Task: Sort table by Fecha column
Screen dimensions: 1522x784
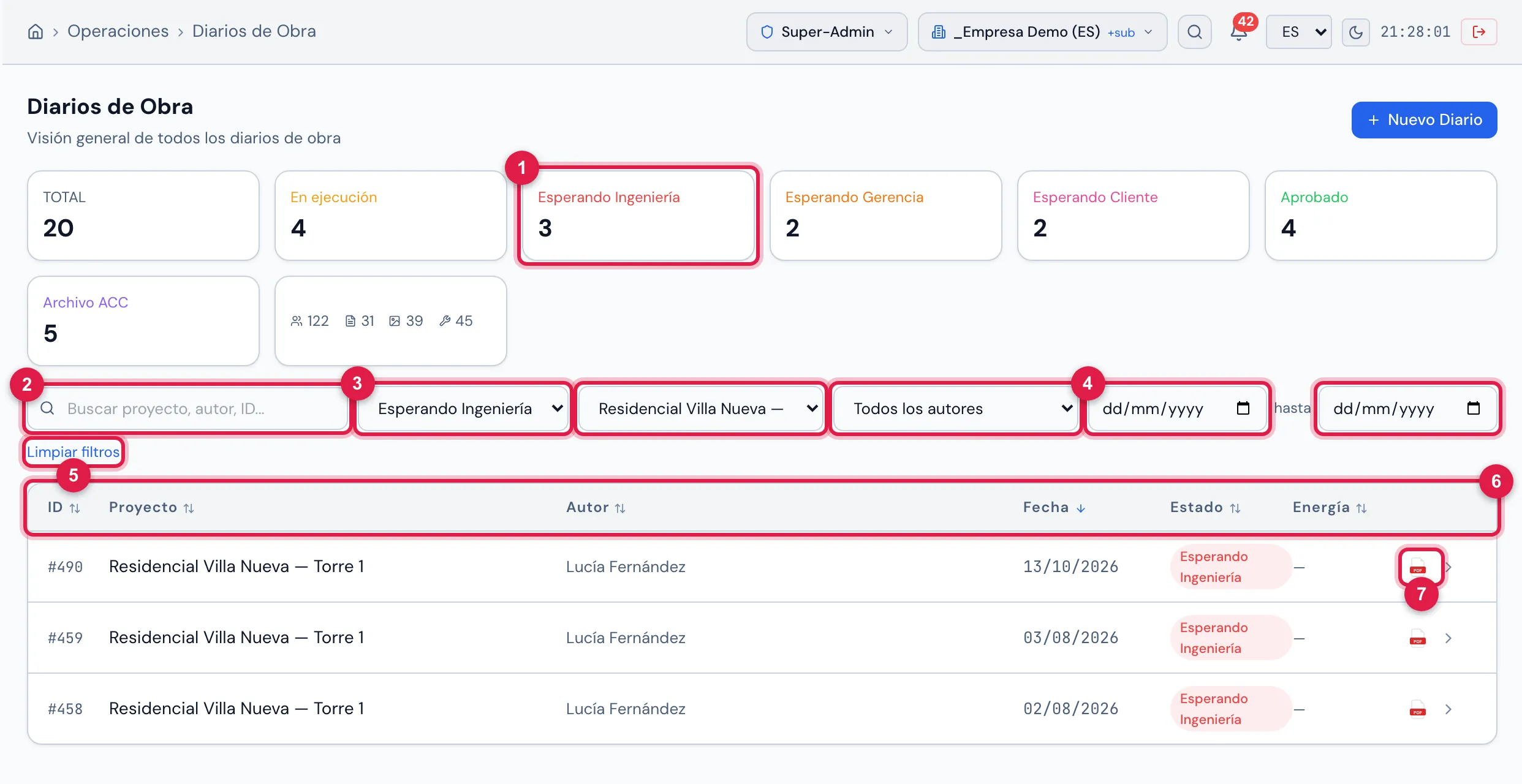Action: click(x=1054, y=508)
